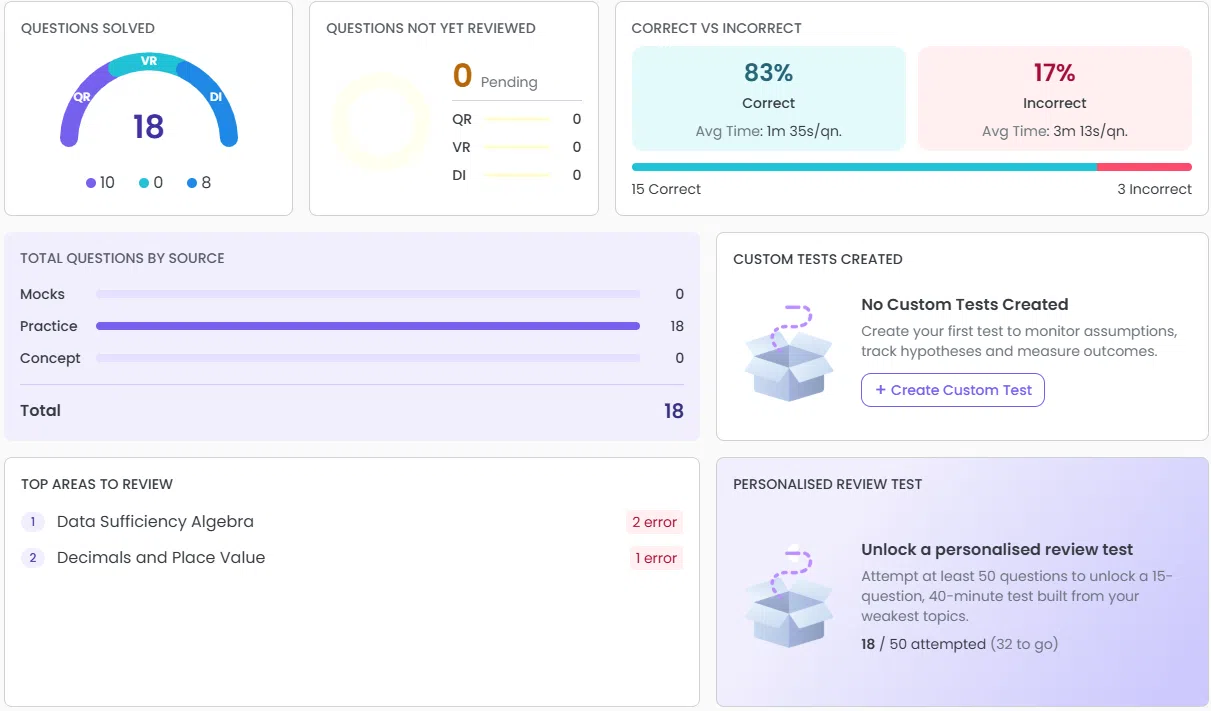Screen dimensions: 1211x711
Task: Open the Data Sufficiency Algebra review area
Action: coord(155,522)
